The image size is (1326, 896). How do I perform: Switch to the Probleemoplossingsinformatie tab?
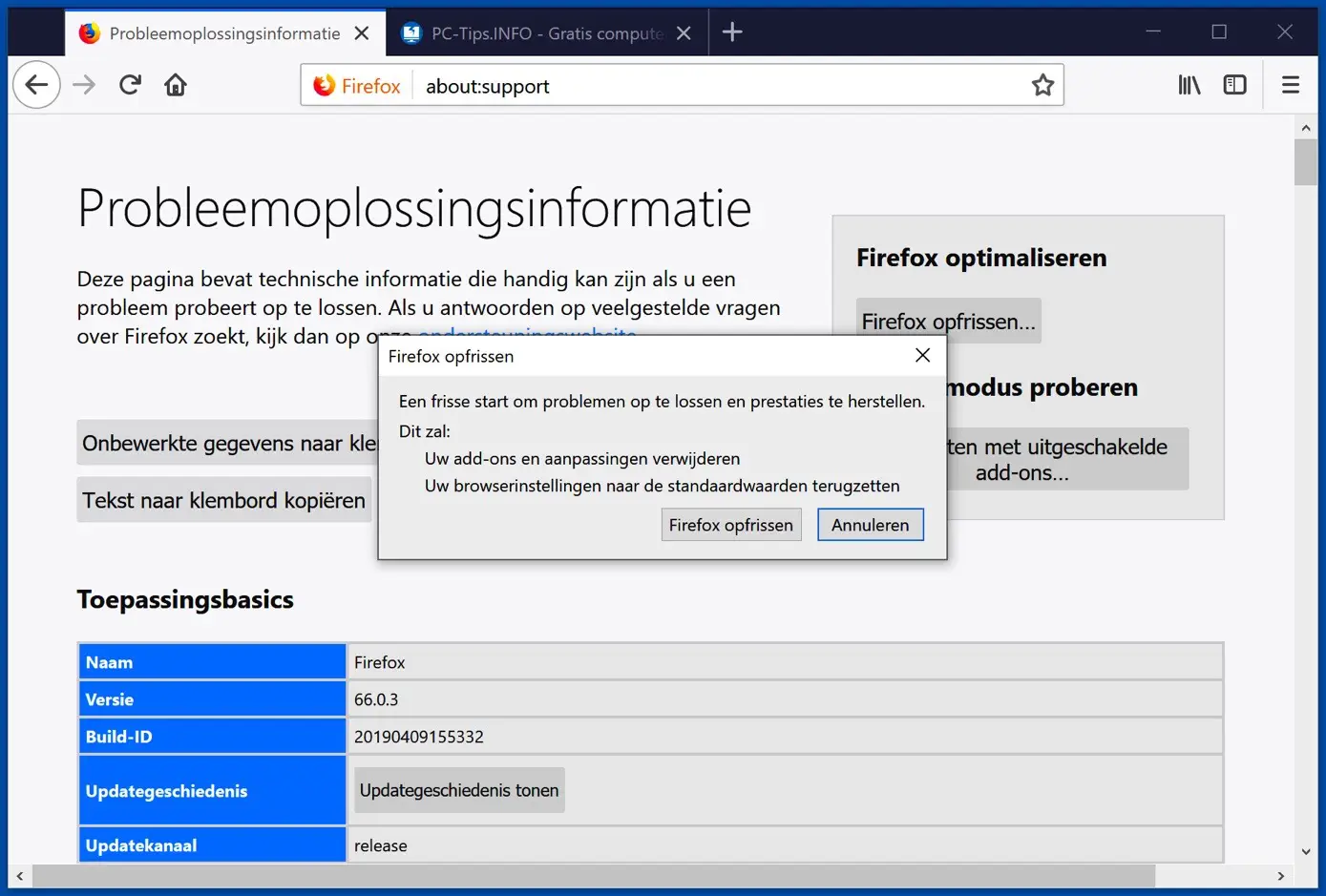coord(224,33)
